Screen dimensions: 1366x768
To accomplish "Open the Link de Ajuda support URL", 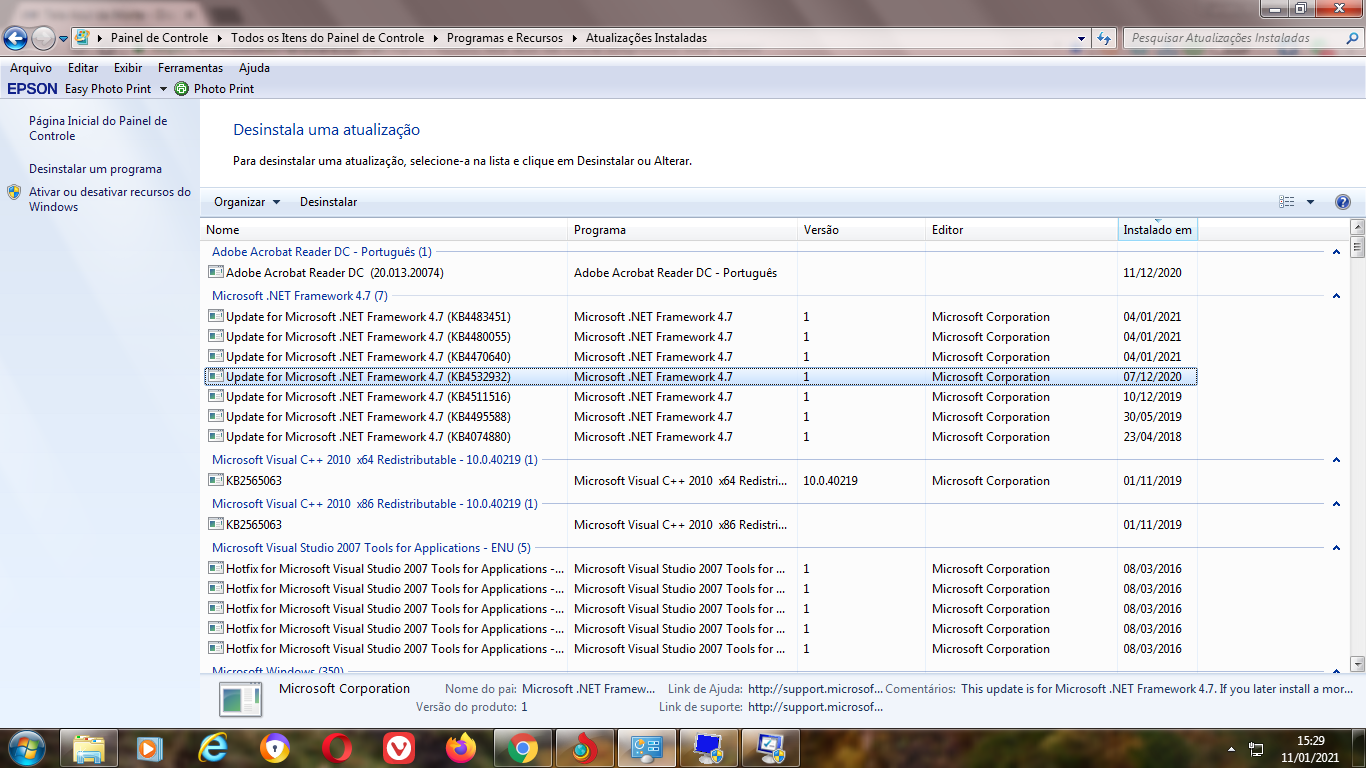I will (x=815, y=689).
